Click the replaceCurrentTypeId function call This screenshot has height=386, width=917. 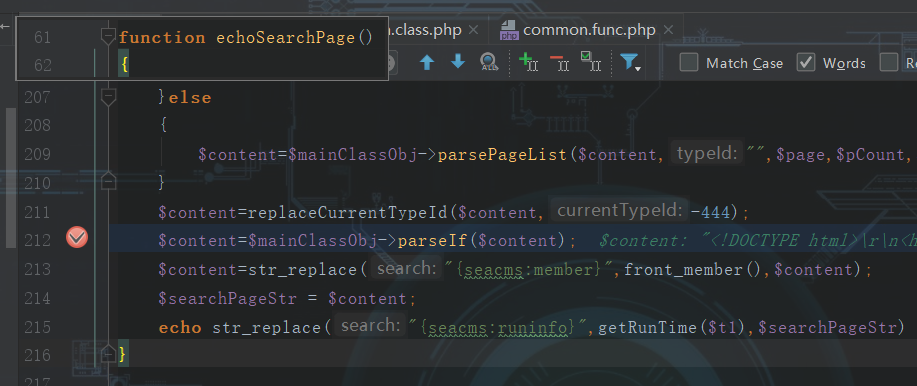pos(347,212)
